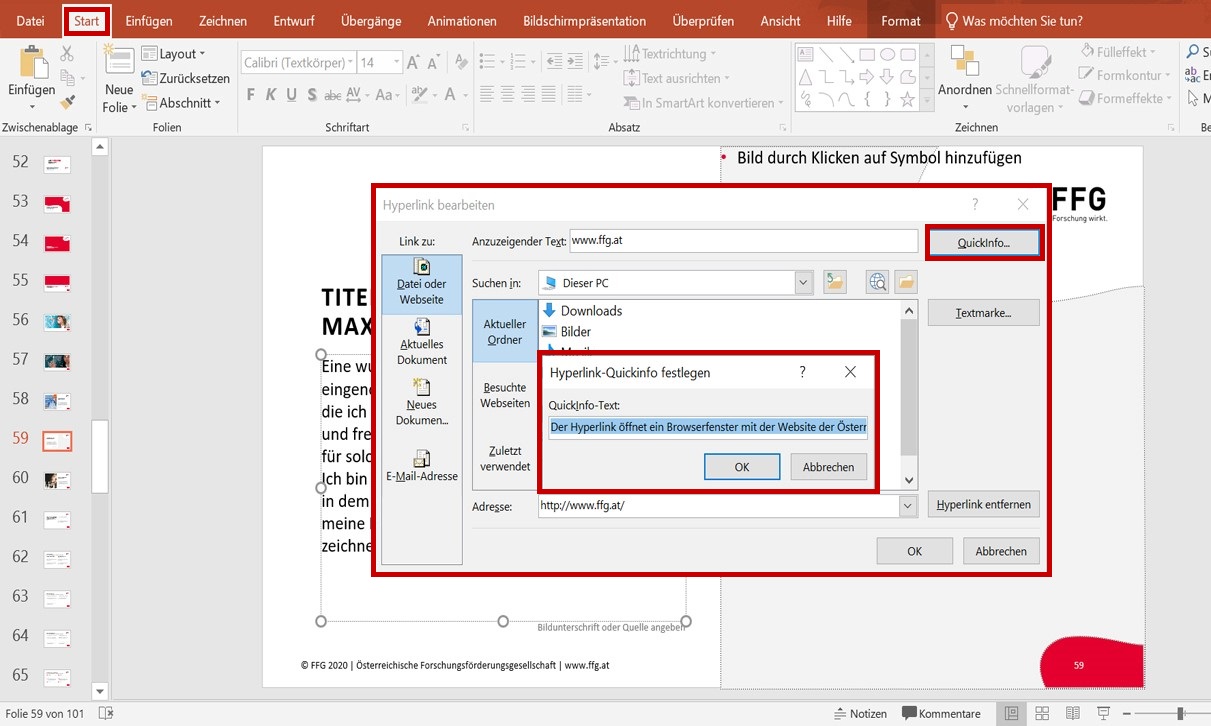Click the zoom out minus button
This screenshot has height=726, width=1211.
1129,713
